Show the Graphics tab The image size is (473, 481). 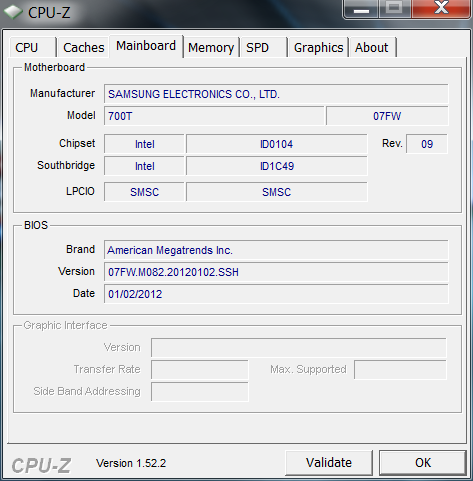318,47
